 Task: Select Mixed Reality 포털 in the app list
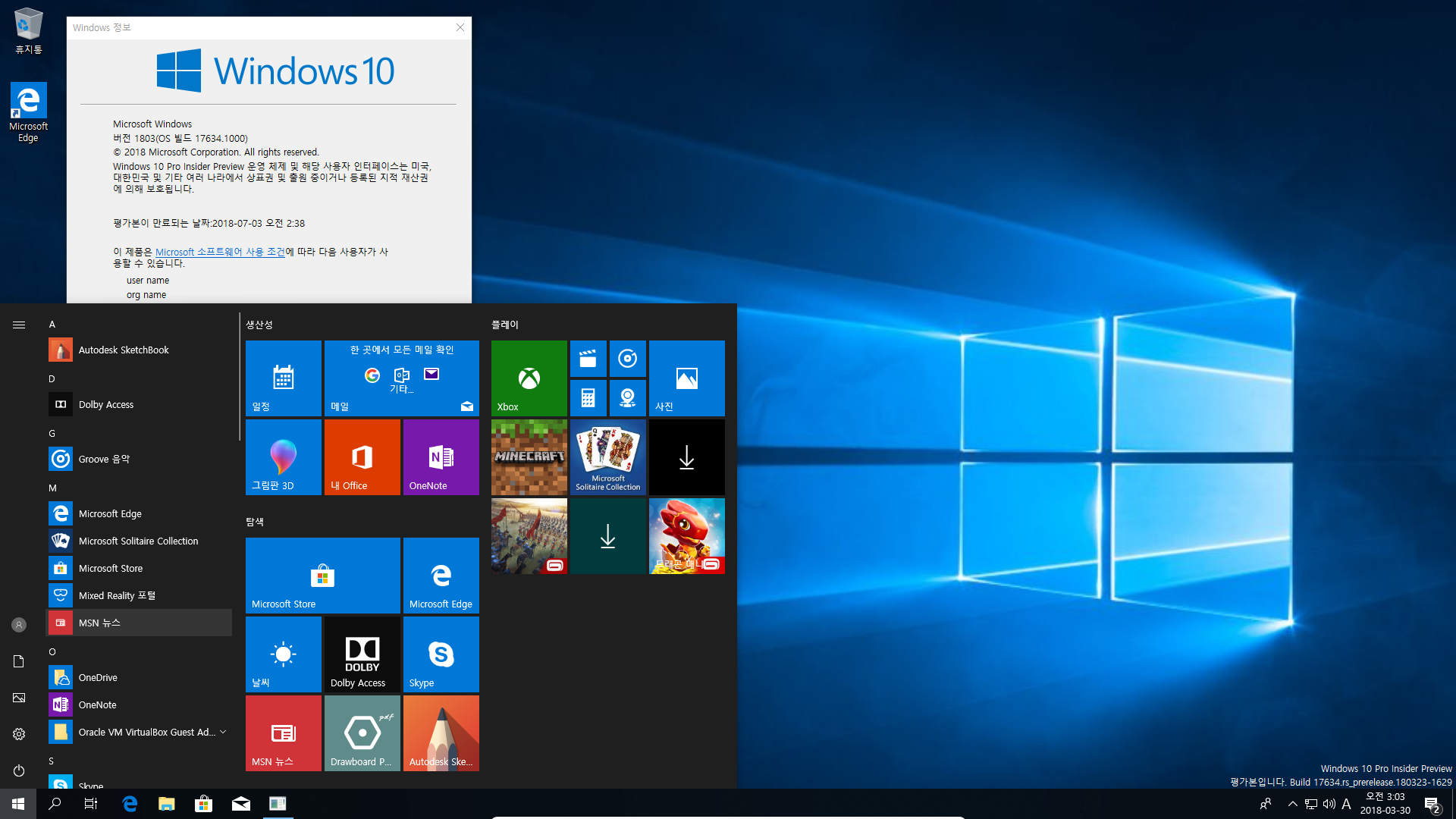(140, 595)
